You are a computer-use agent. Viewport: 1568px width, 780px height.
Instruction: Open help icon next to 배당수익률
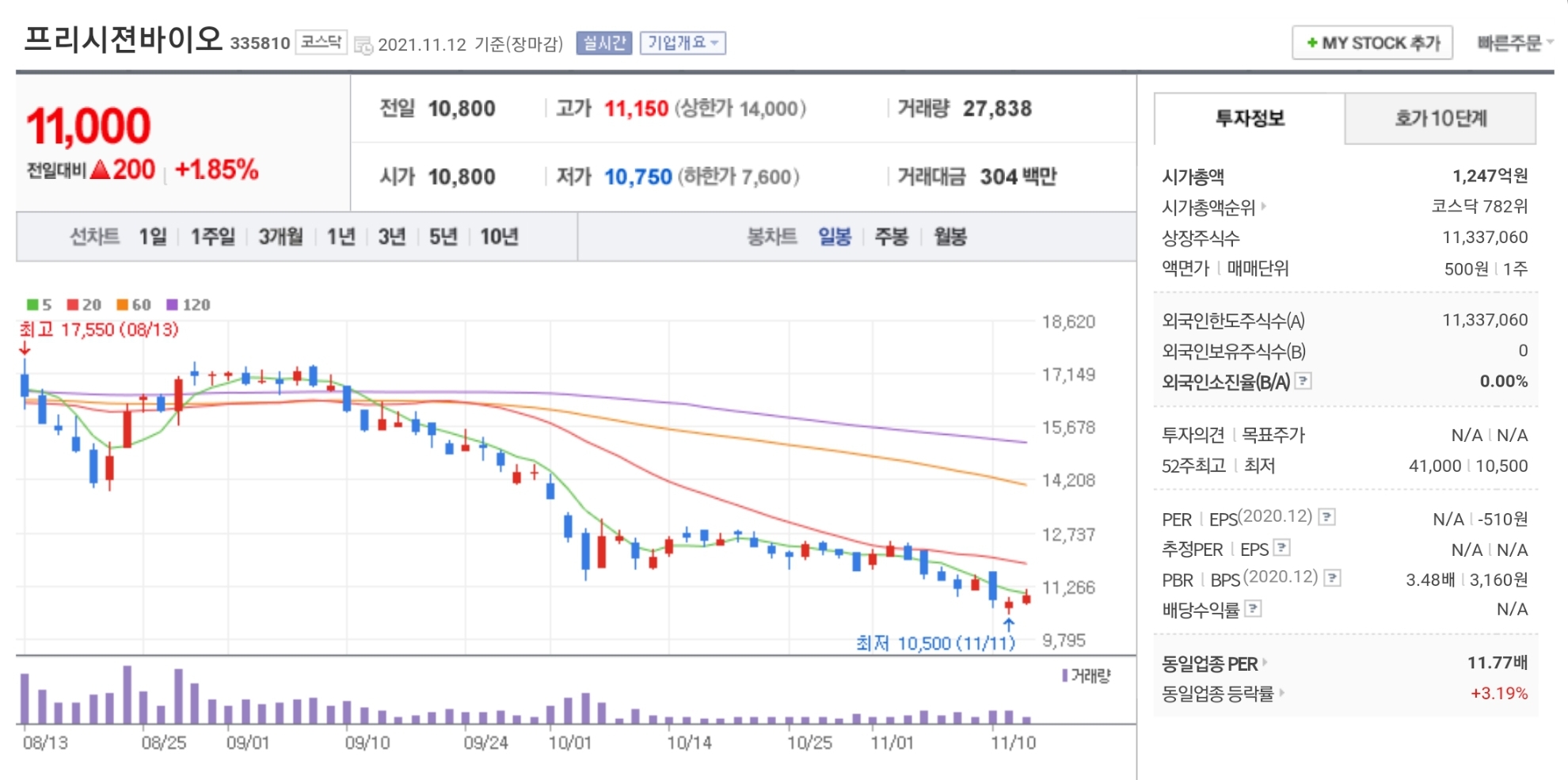point(1253,608)
